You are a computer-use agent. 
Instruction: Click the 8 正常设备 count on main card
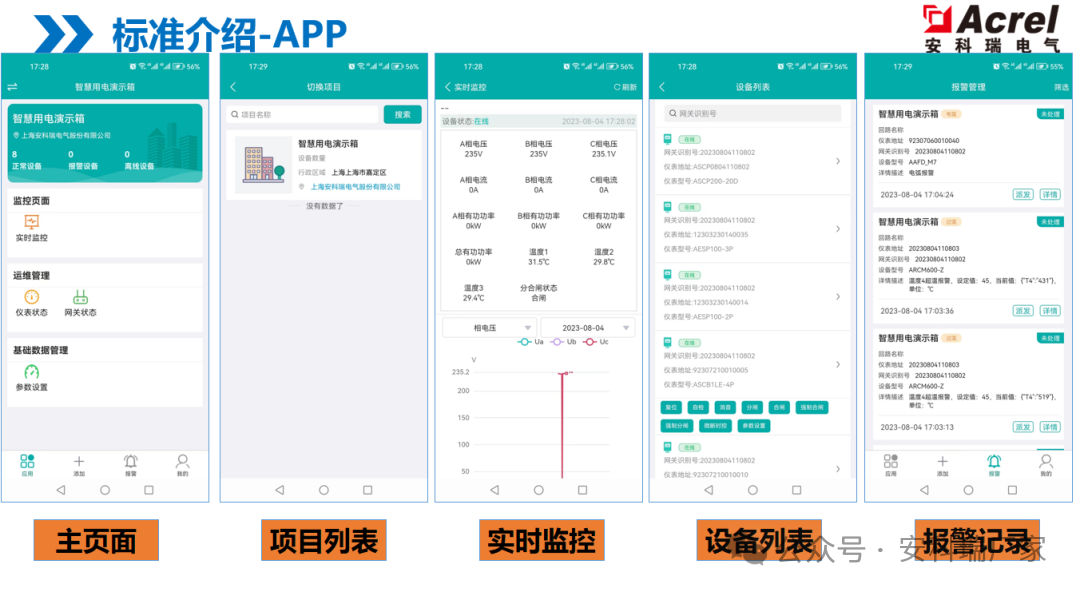[x=28, y=160]
